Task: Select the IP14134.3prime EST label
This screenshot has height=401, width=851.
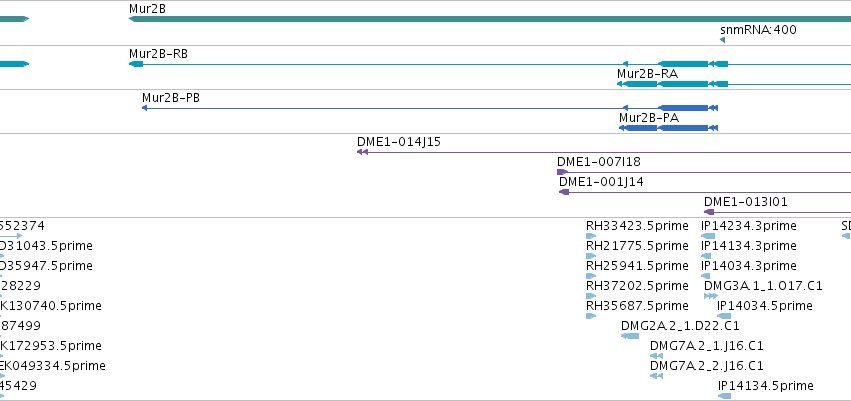Action: [x=749, y=246]
